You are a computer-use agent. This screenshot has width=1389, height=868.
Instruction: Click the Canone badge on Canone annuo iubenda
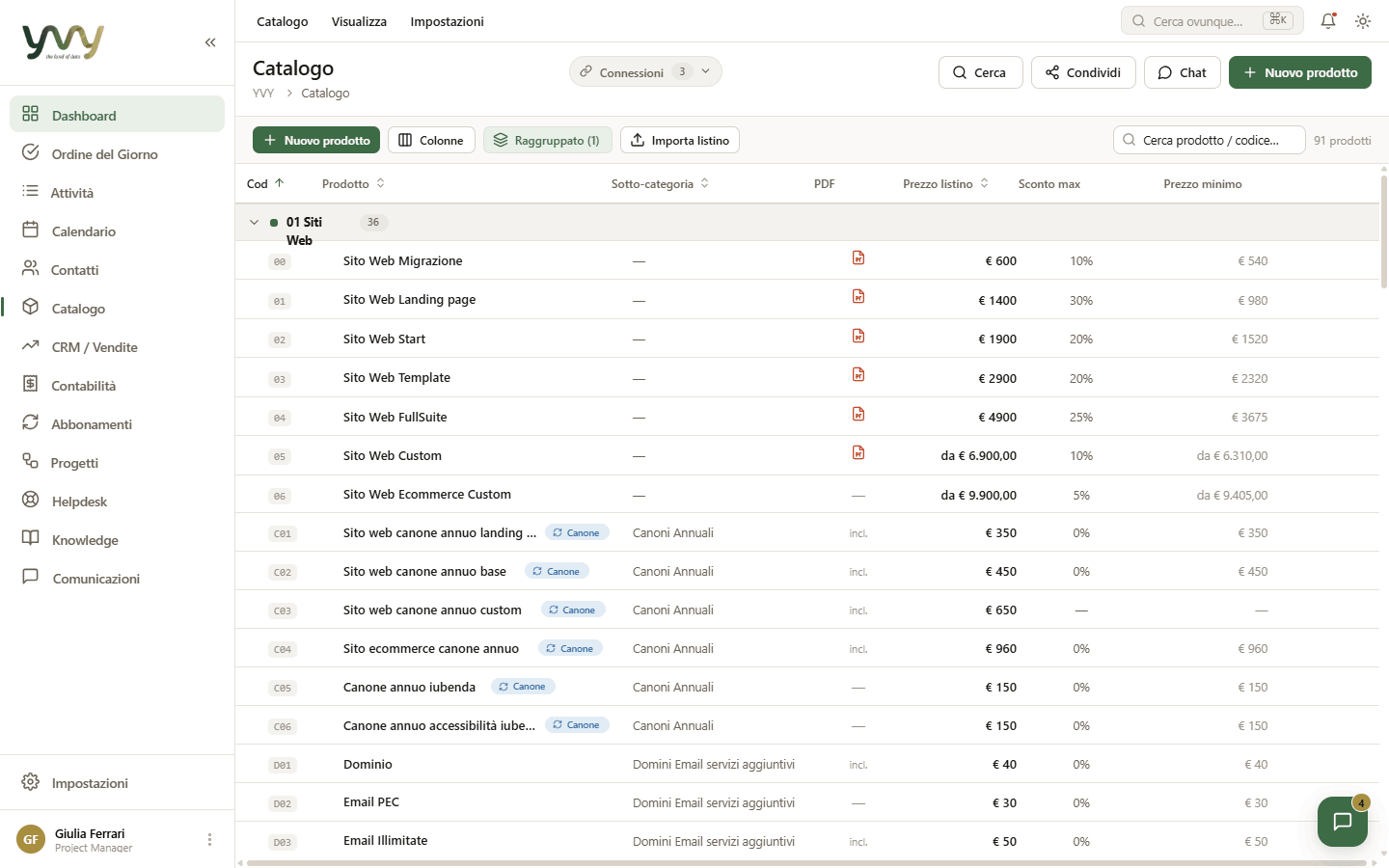(x=523, y=687)
